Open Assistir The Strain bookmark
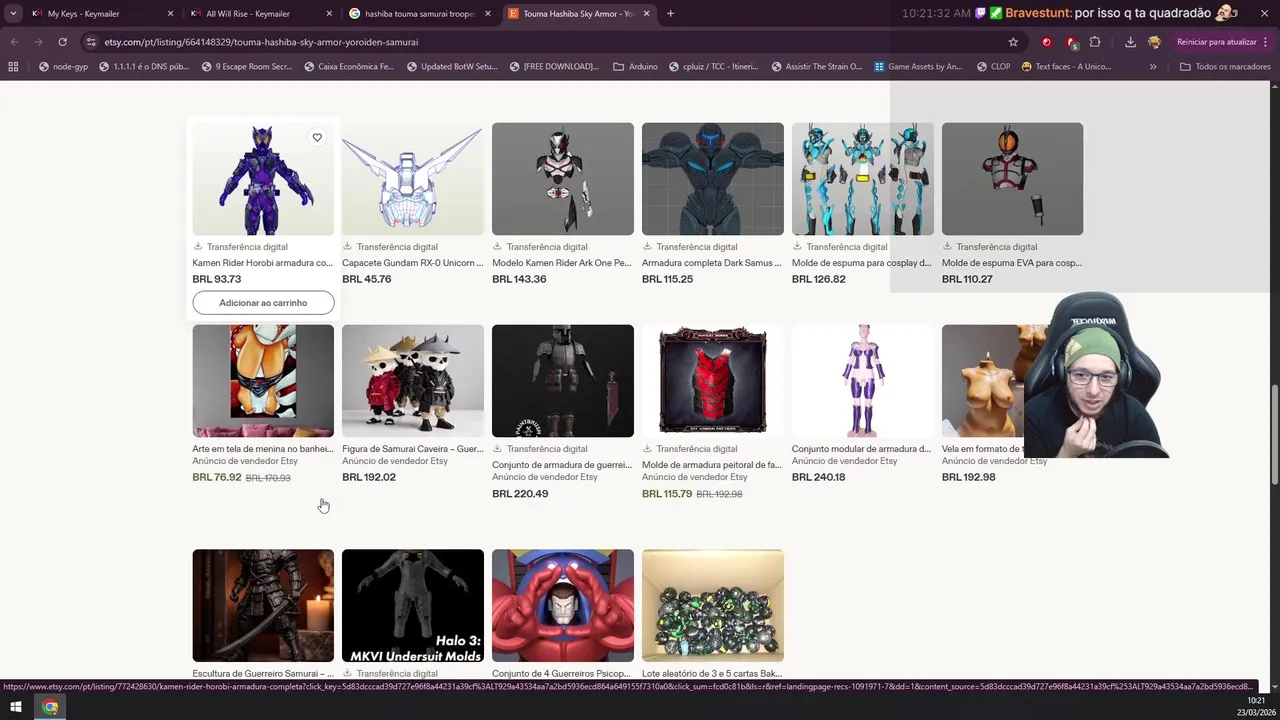Viewport: 1280px width, 720px height. [816, 66]
